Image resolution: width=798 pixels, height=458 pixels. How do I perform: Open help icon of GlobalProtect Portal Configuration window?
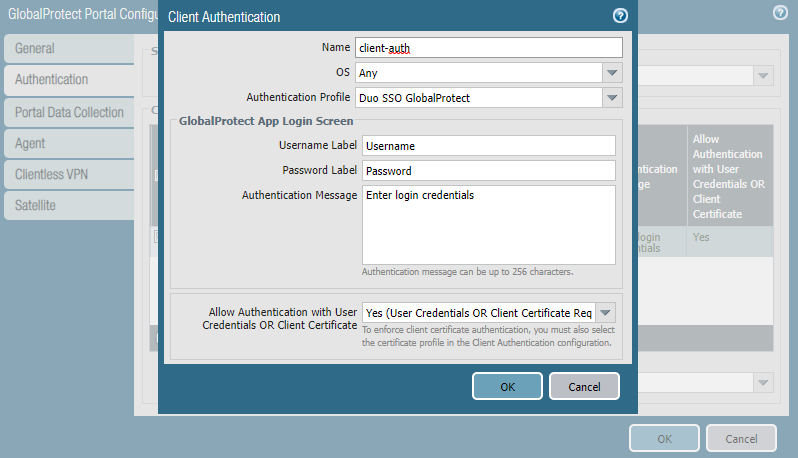pos(780,13)
